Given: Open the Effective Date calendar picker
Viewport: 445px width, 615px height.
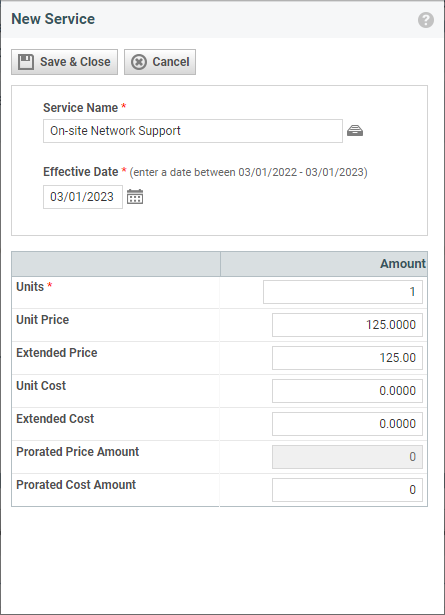Looking at the screenshot, I should tap(135, 197).
